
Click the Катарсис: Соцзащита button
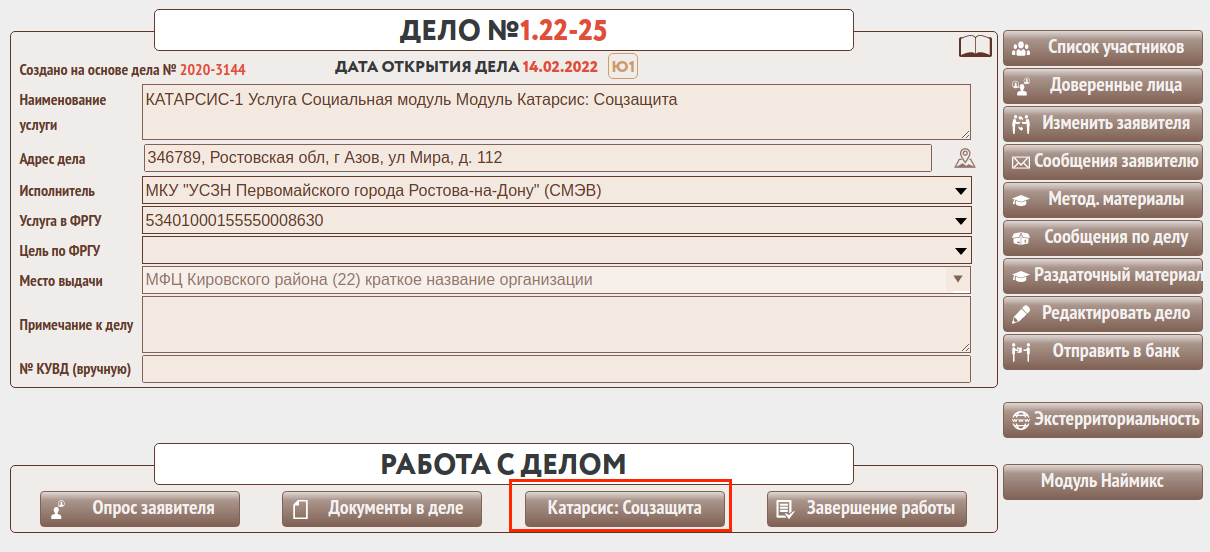coord(624,508)
